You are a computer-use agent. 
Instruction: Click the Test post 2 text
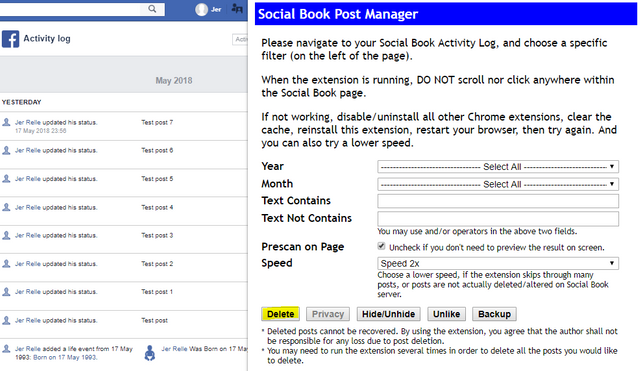click(x=157, y=264)
